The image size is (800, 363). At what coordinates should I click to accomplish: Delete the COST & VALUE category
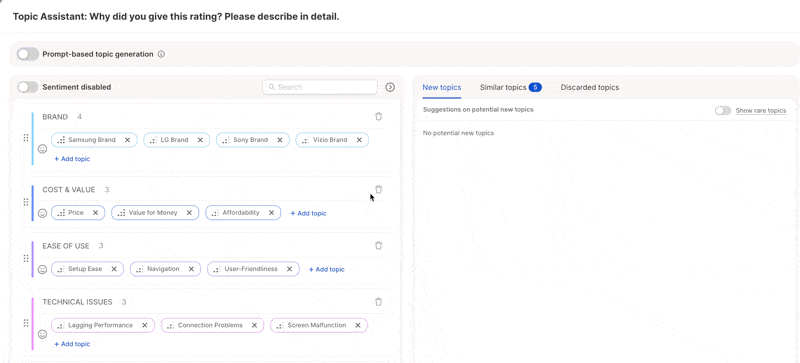pos(379,189)
